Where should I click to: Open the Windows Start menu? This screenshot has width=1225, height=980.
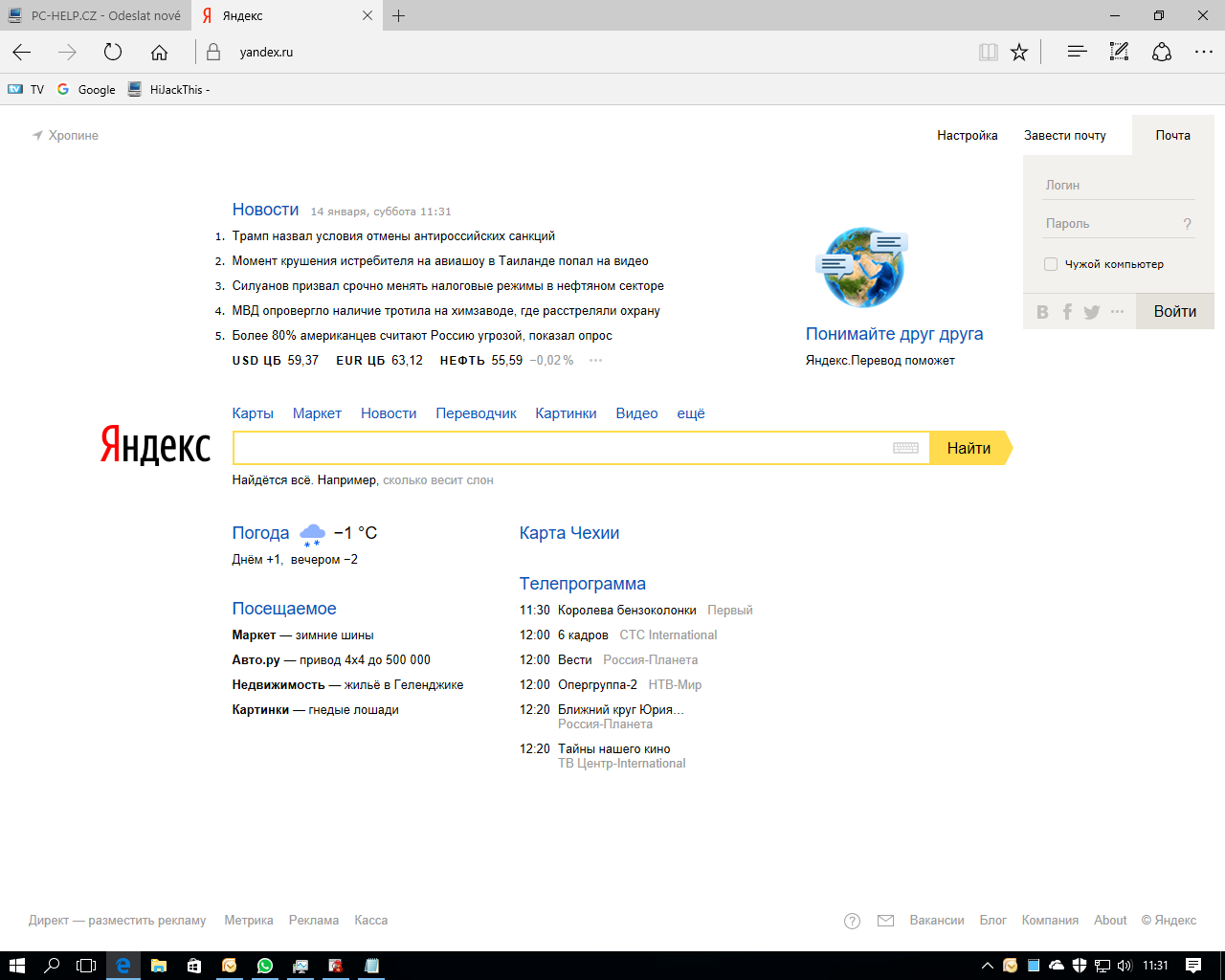(16, 966)
